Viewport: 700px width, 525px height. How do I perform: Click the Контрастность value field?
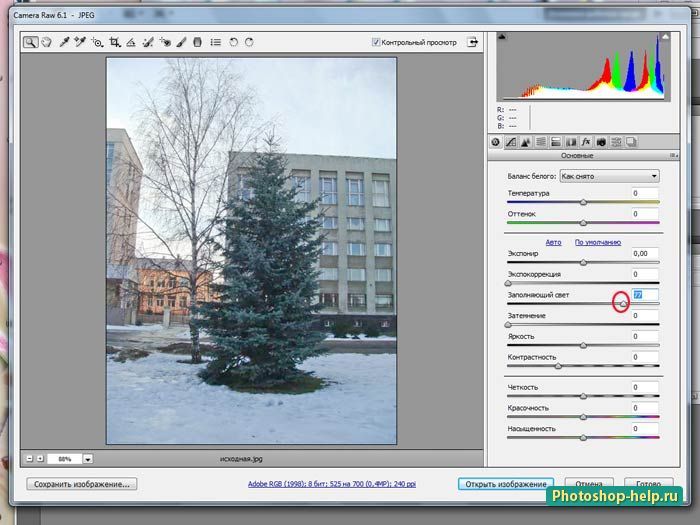[x=645, y=357]
